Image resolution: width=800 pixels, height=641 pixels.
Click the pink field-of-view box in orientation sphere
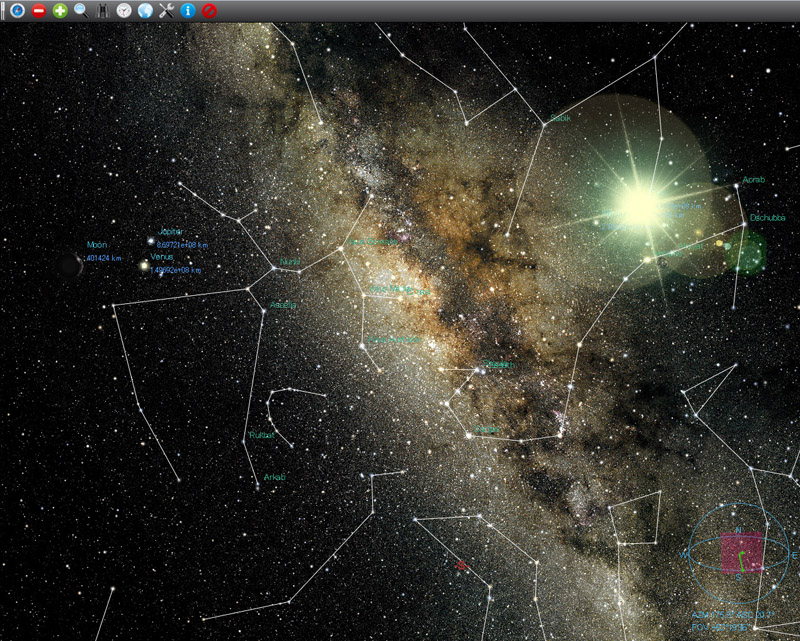742,553
